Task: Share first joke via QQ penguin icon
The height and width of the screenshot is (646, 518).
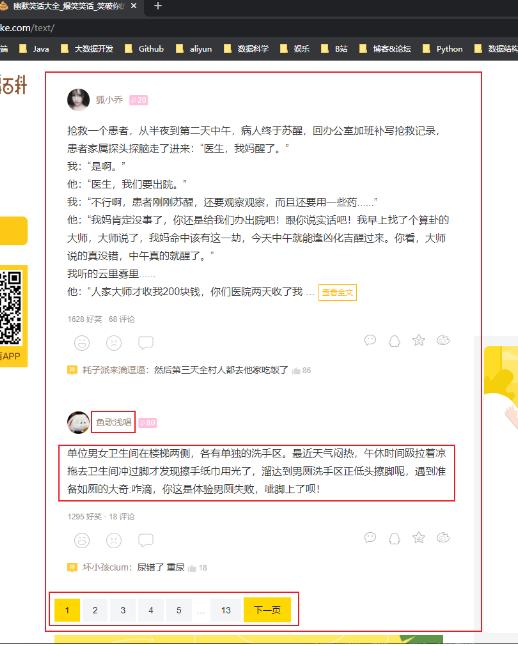Action: click(x=394, y=341)
